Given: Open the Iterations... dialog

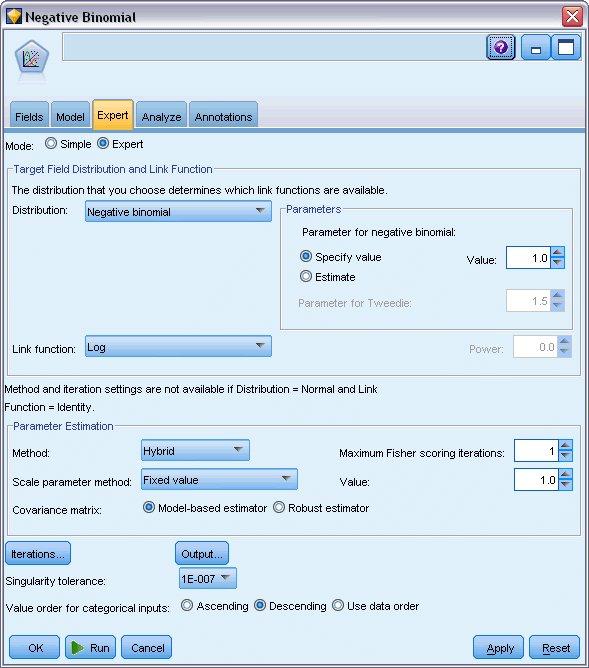Looking at the screenshot, I should tap(37, 553).
